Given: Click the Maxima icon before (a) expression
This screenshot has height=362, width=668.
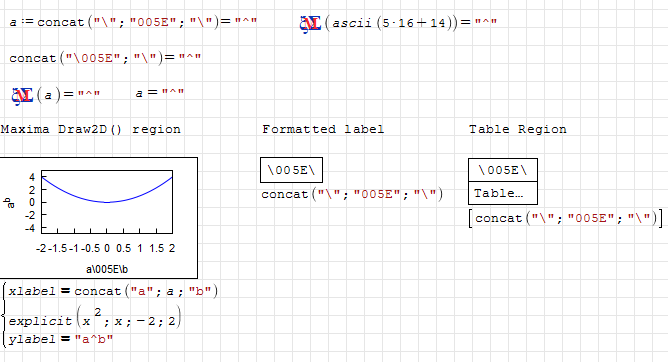Looking at the screenshot, I should pyautogui.click(x=23, y=96).
